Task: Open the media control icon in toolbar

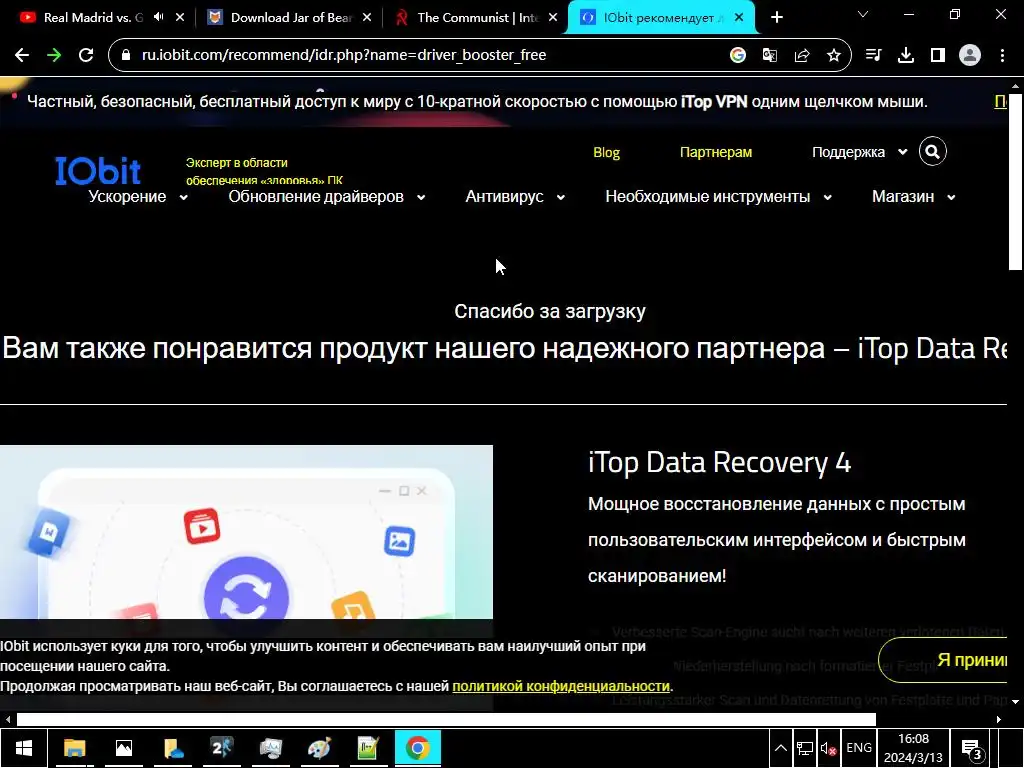Action: coord(873,56)
